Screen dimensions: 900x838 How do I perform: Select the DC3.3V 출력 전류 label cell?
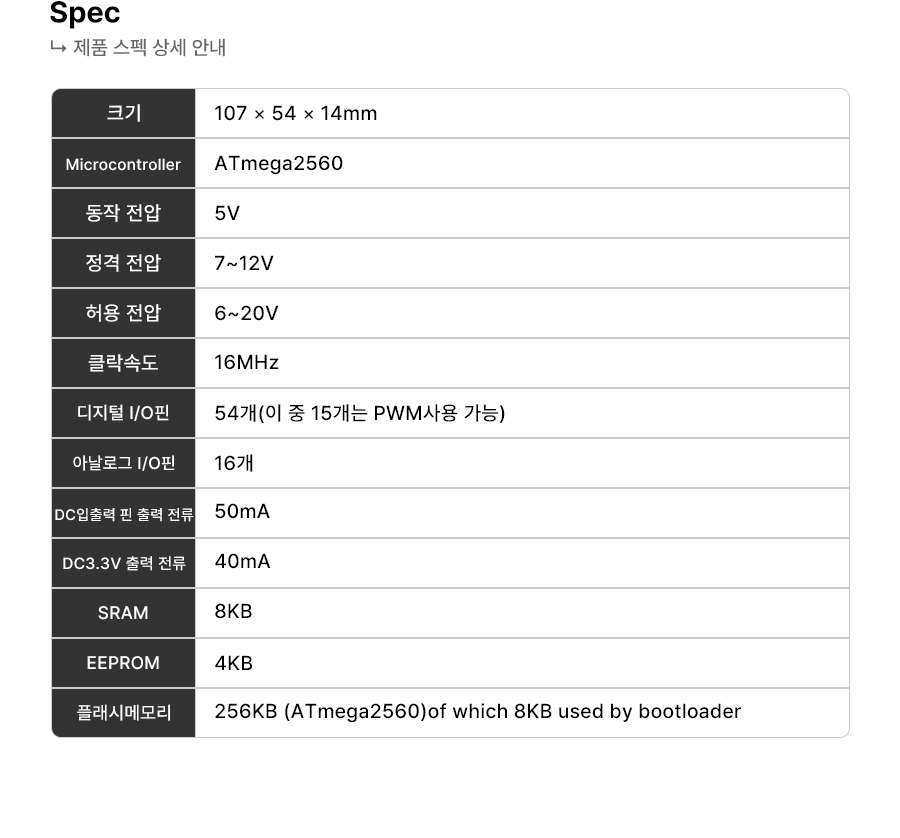point(124,563)
